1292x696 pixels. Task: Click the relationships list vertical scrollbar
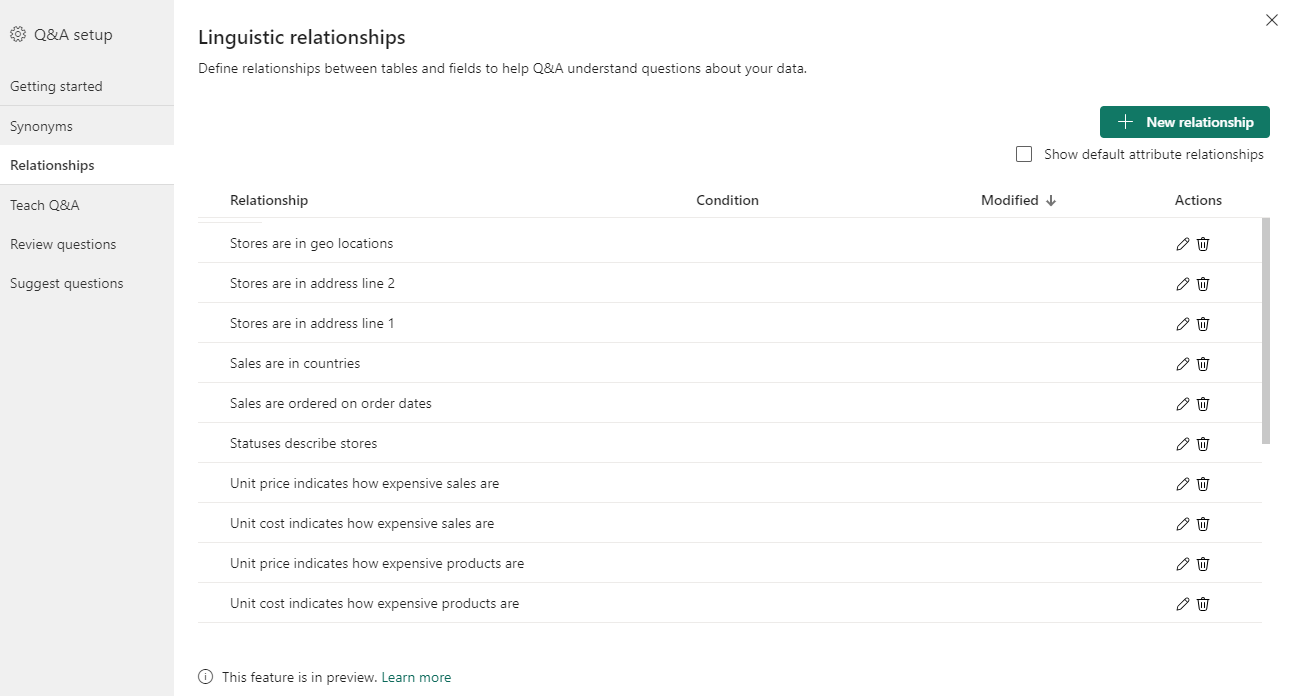(1266, 330)
